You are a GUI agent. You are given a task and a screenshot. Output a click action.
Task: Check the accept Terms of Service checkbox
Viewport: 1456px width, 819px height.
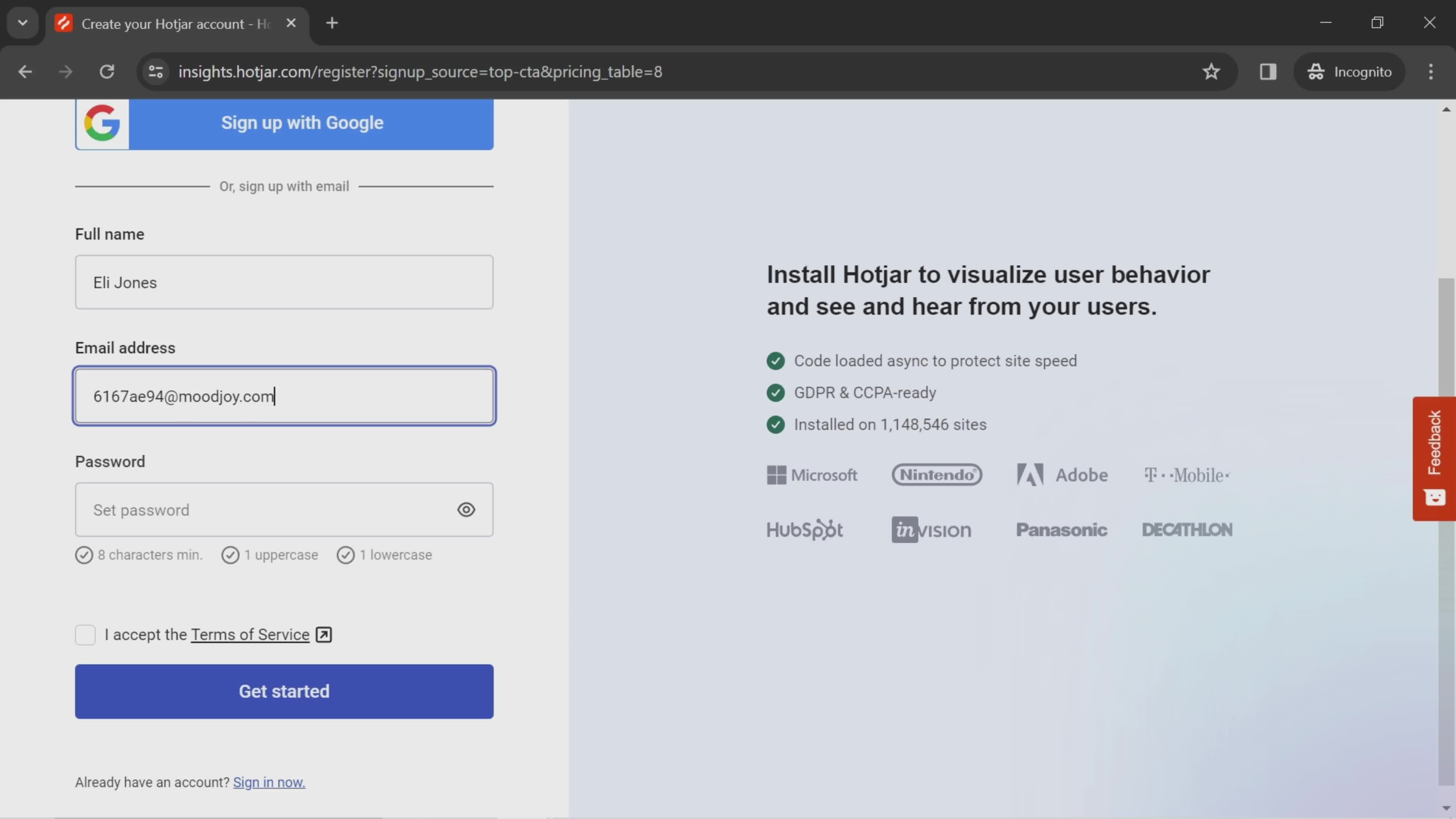[x=85, y=635]
